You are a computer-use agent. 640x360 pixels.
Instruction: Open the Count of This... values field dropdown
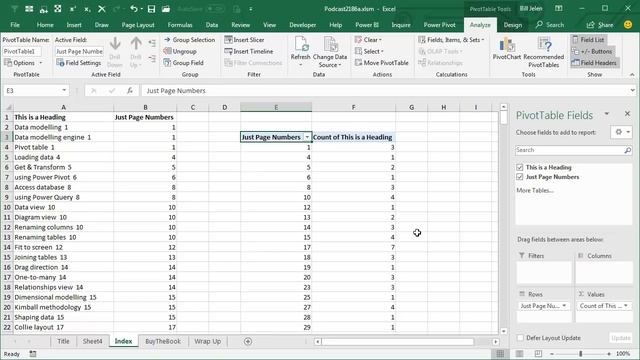coord(626,306)
